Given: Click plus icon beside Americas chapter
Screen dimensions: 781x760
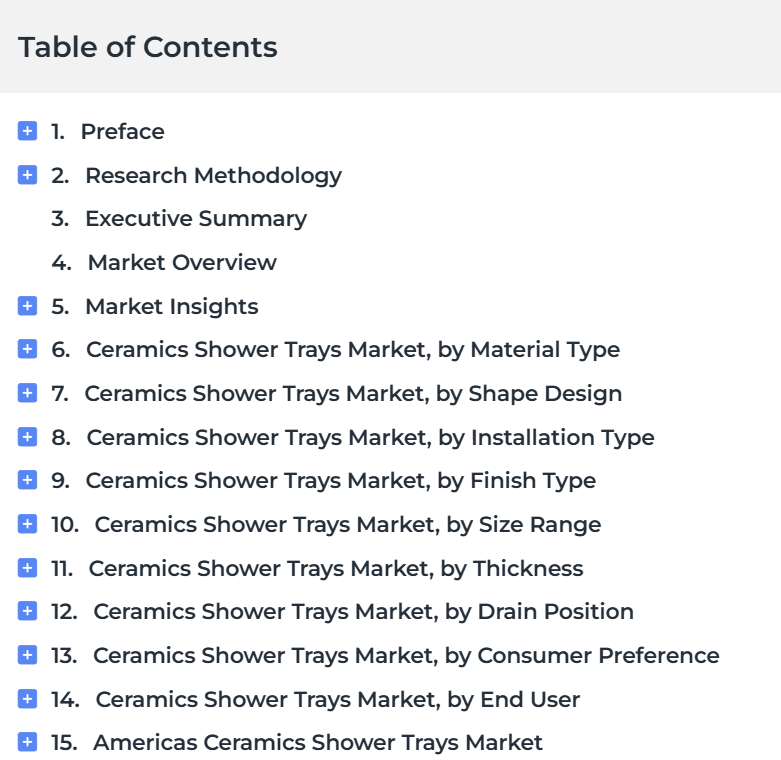Looking at the screenshot, I should (27, 742).
